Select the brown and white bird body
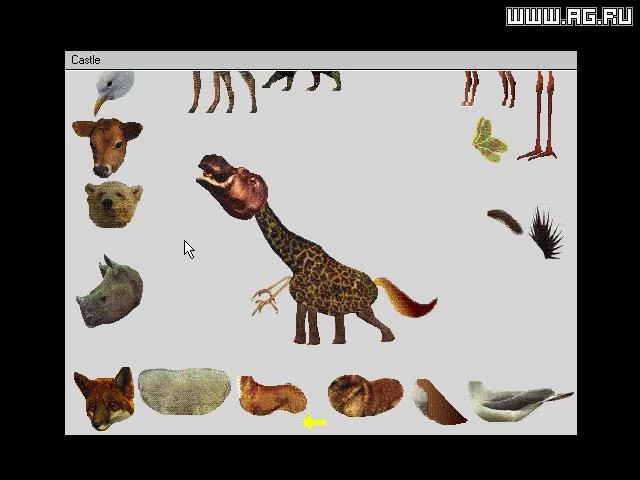The height and width of the screenshot is (480, 640). pos(438,402)
